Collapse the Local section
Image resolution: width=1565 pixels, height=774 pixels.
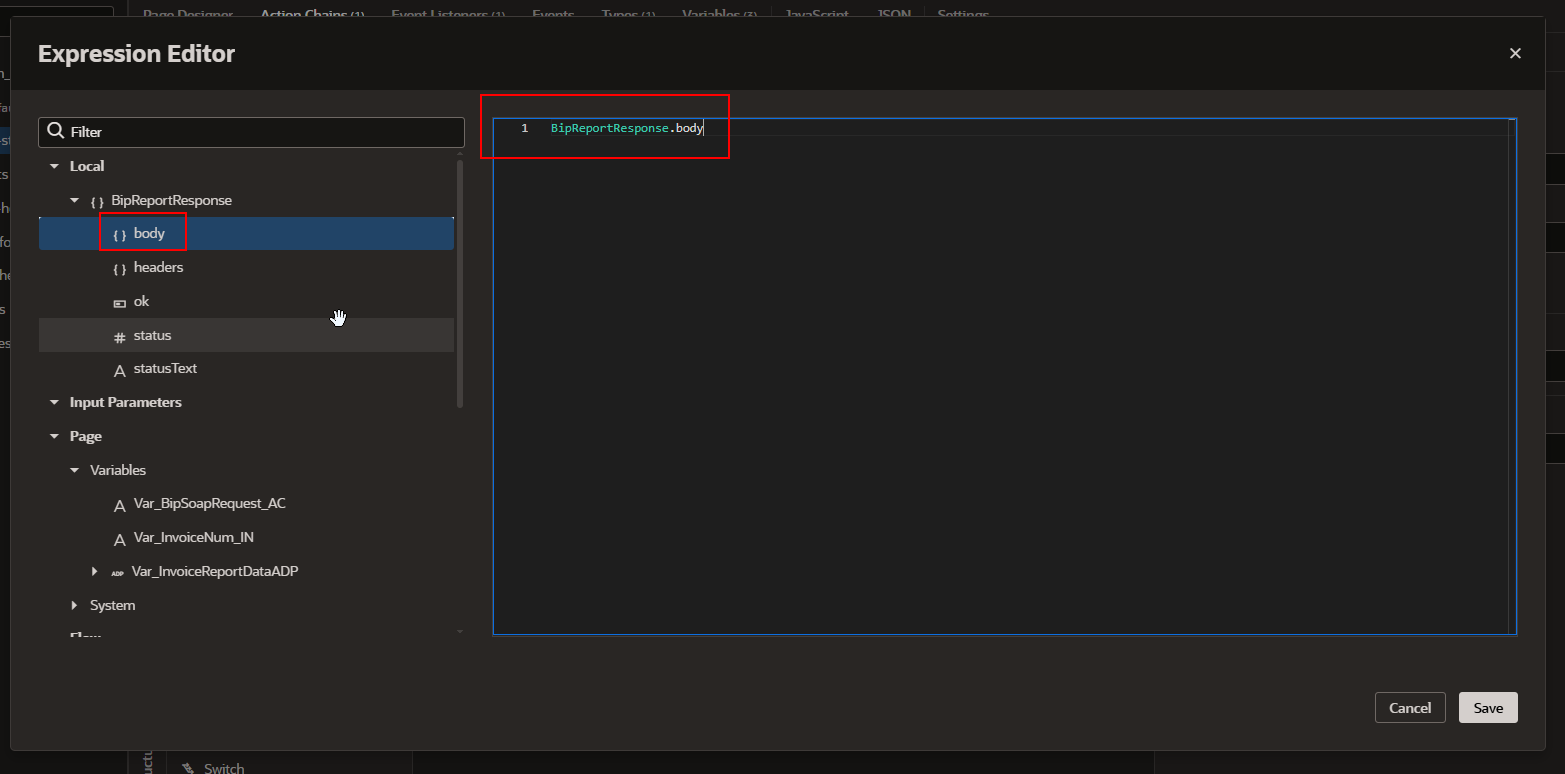click(54, 166)
